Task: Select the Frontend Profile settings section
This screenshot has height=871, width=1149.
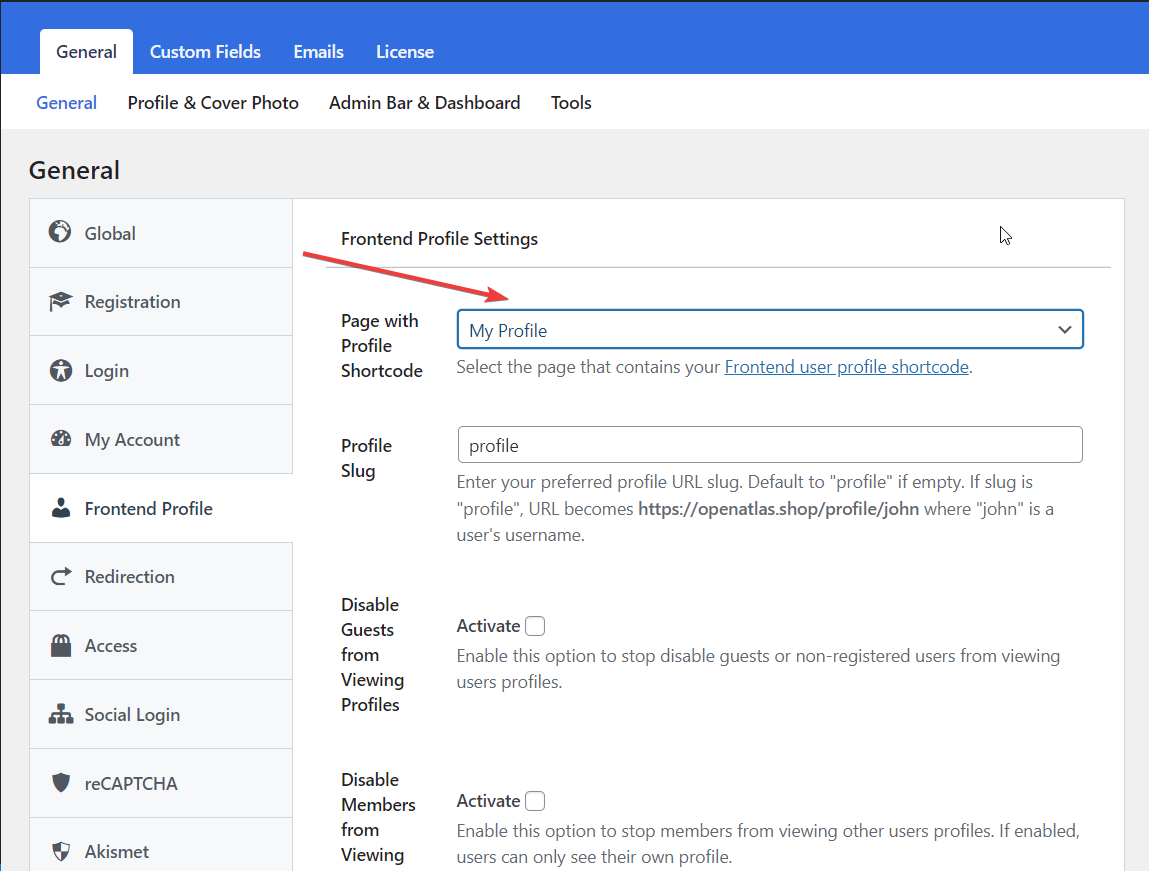Action: click(x=161, y=508)
